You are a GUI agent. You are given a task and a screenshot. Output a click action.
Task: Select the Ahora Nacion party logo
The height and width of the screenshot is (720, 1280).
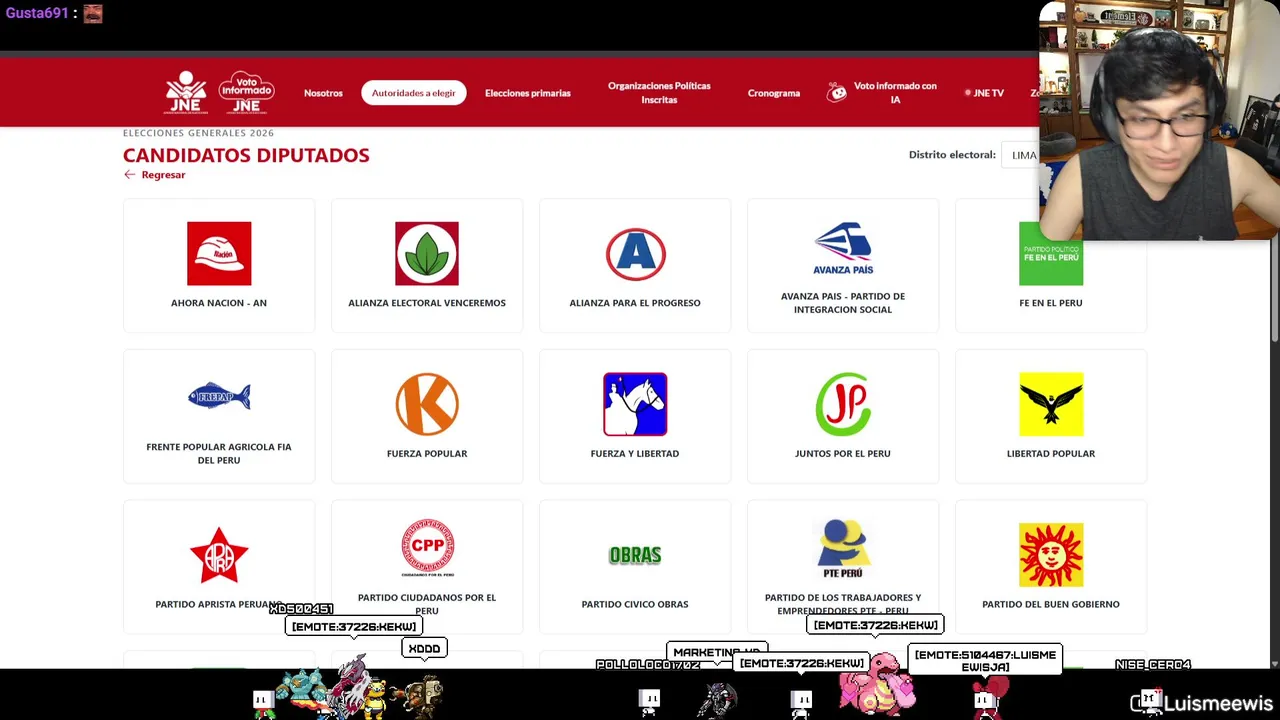219,254
